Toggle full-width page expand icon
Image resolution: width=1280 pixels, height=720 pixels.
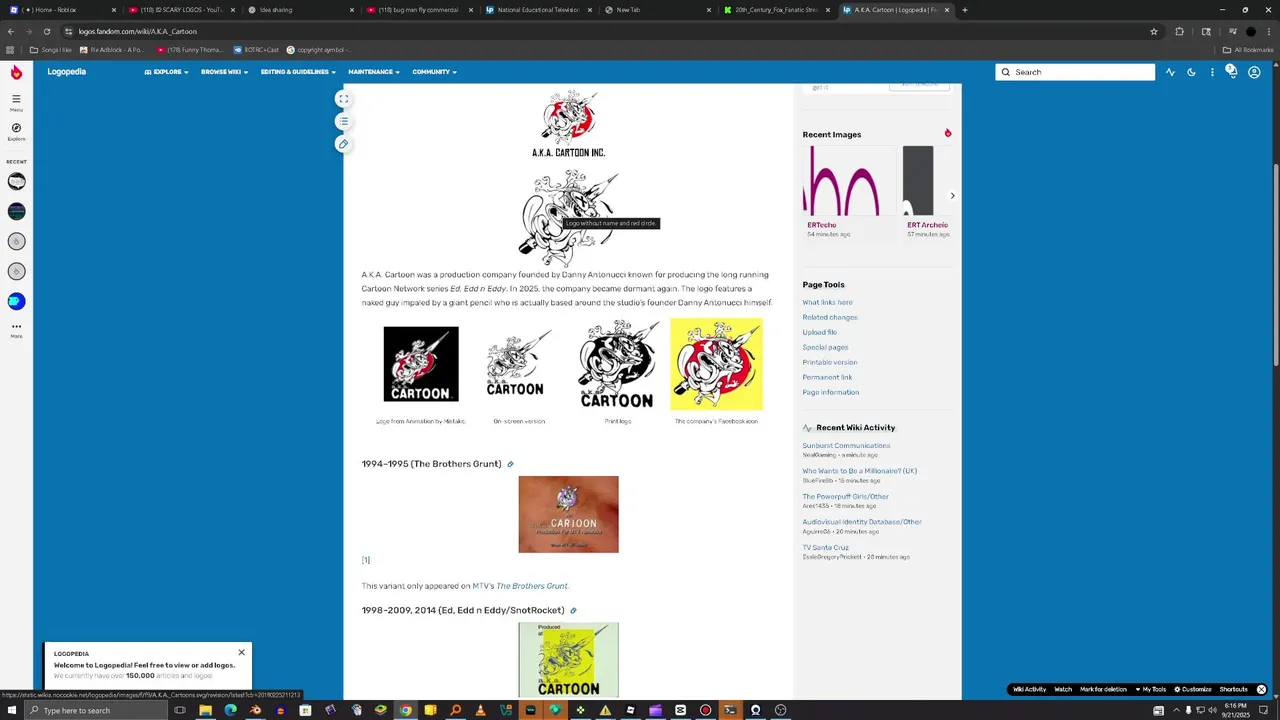coord(343,99)
